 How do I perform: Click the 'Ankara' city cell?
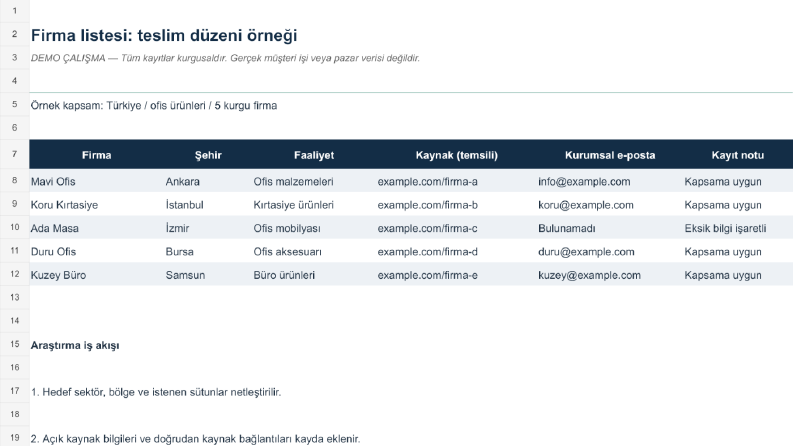(x=183, y=182)
